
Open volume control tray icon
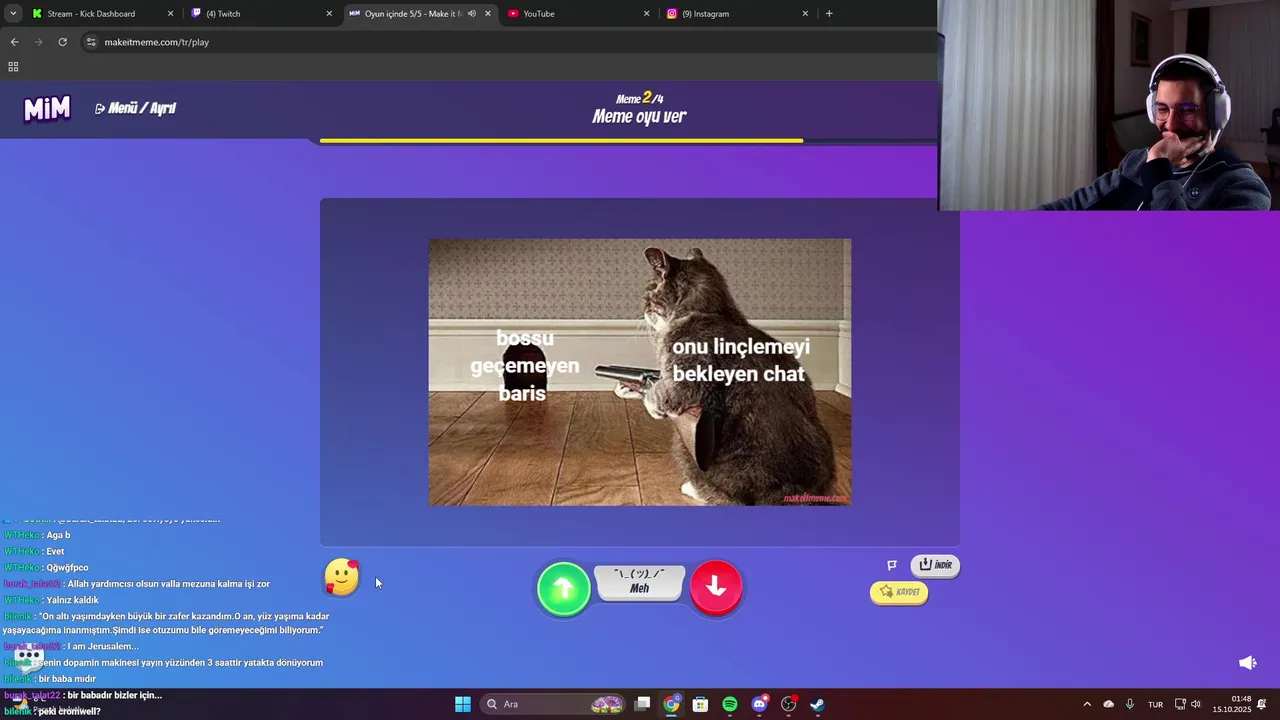tap(1196, 704)
